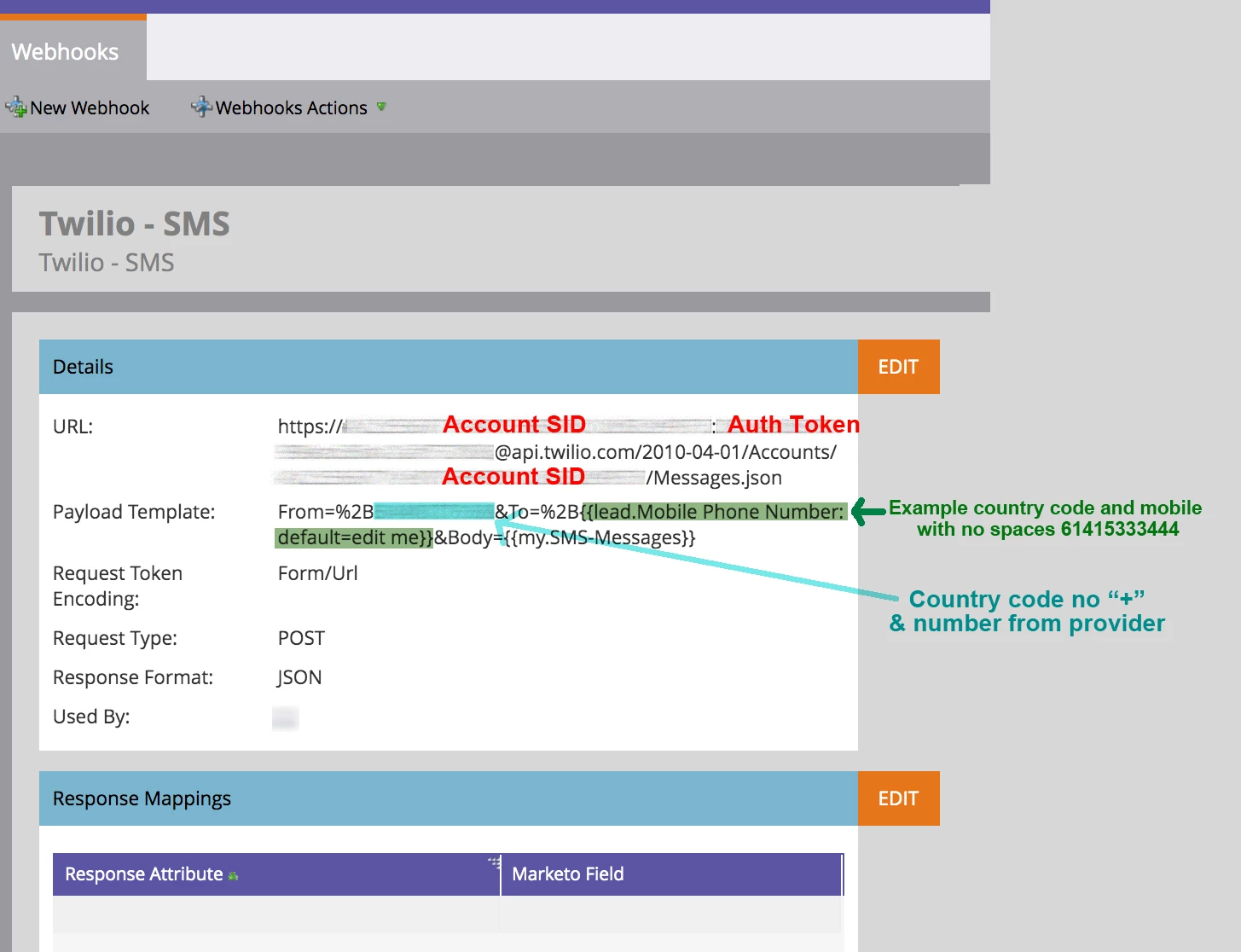Click the bold Twilio - SMS title
The width and height of the screenshot is (1241, 952).
click(134, 224)
